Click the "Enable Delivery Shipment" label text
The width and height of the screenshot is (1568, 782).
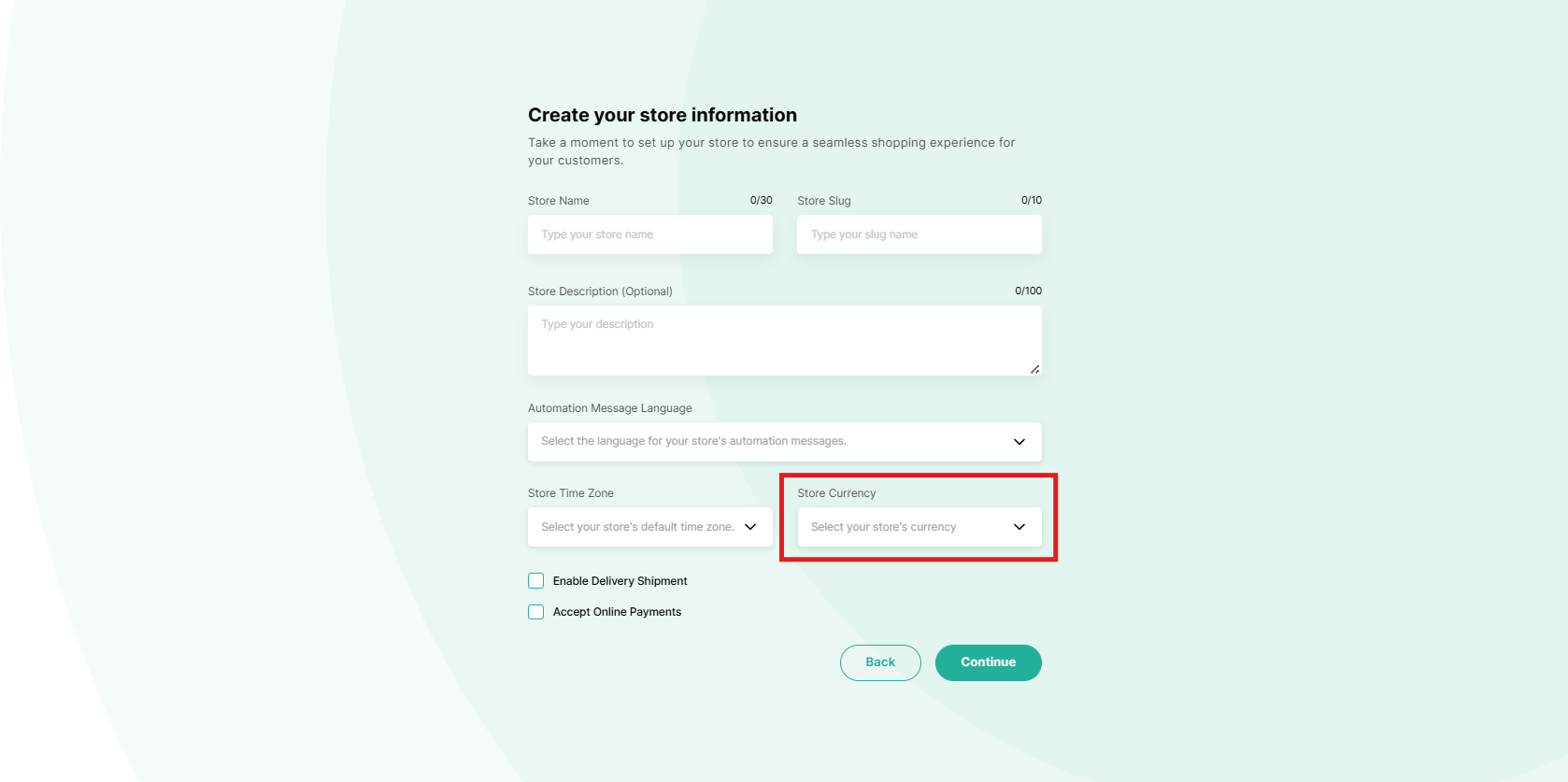620,581
